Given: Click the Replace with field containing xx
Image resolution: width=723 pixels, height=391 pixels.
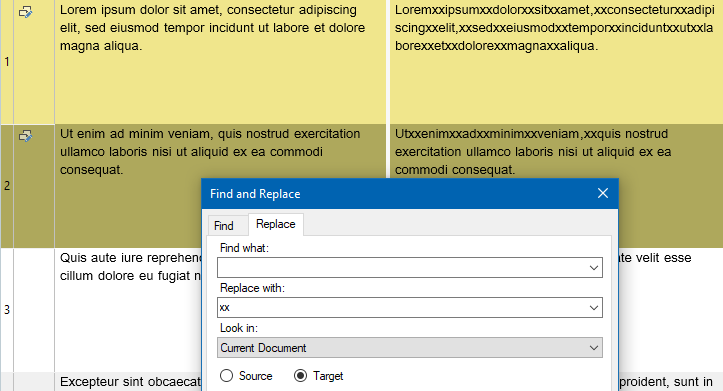Looking at the screenshot, I should (x=402, y=308).
